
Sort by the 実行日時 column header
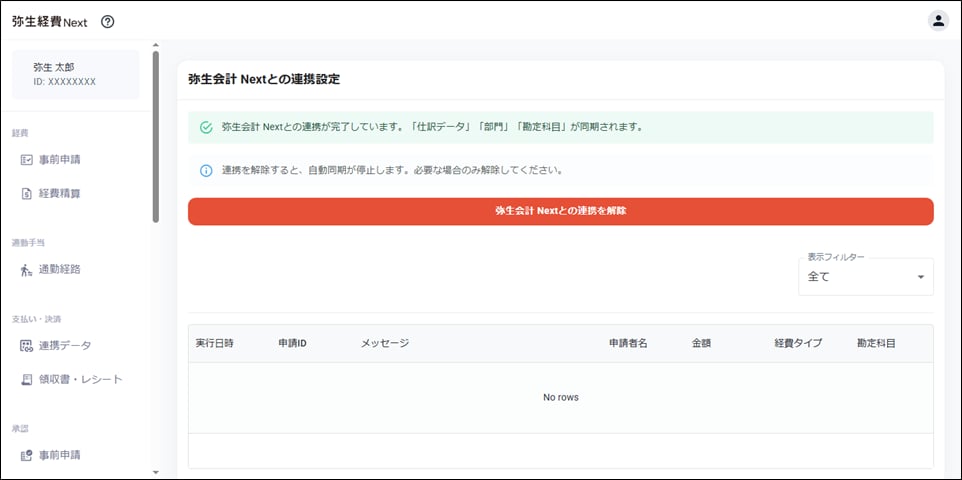214,344
